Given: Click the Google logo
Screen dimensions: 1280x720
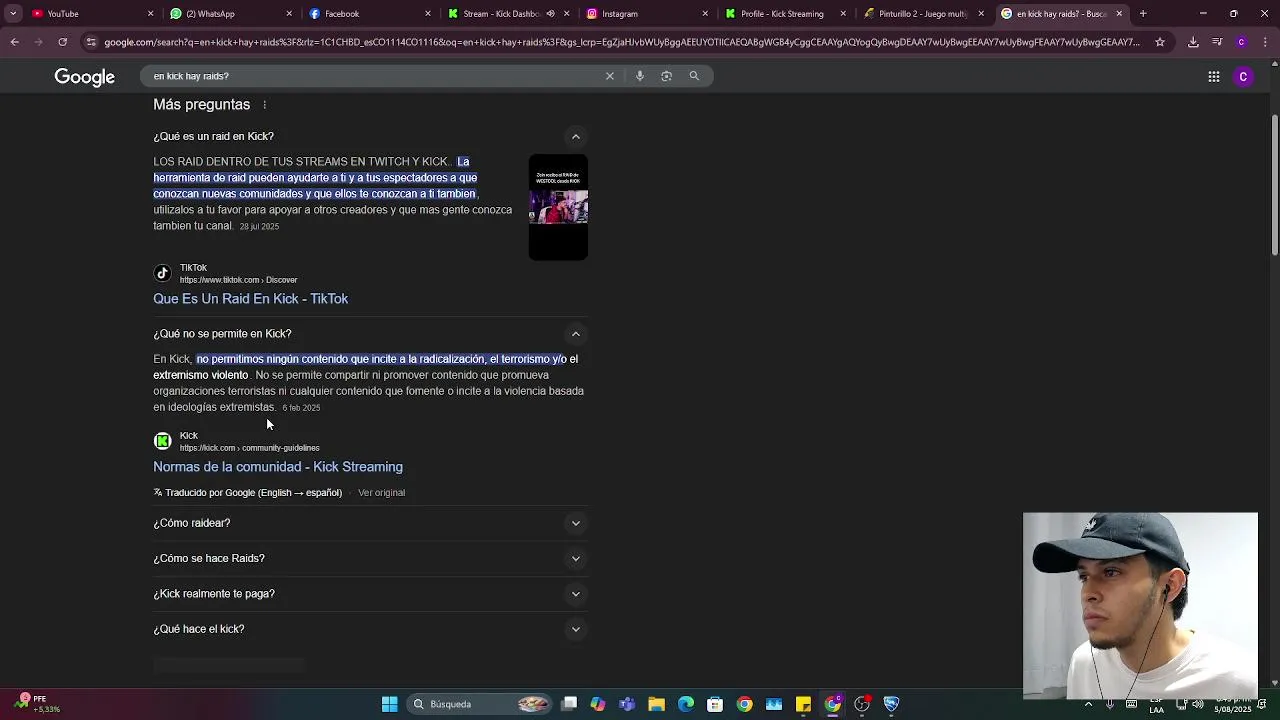Looking at the screenshot, I should click(x=85, y=77).
